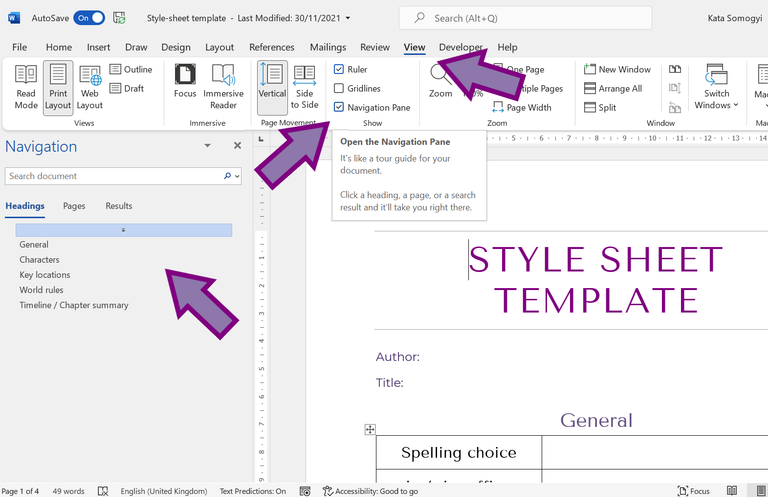Open the Review tab

tap(375, 47)
